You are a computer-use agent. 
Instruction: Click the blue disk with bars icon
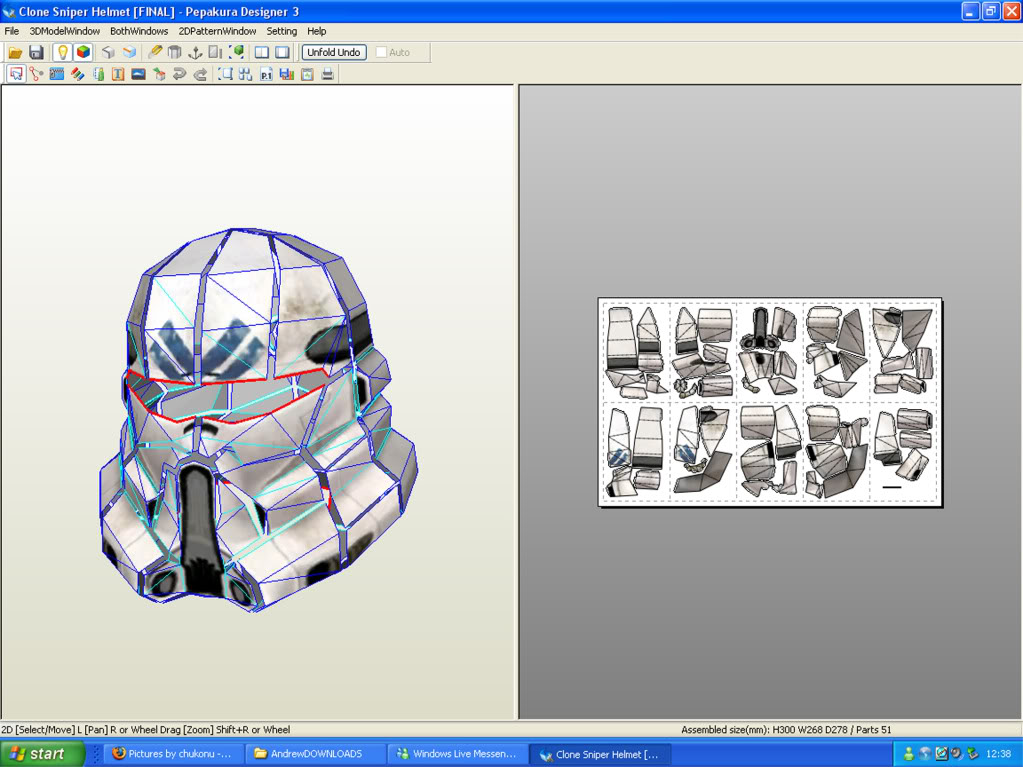286,74
